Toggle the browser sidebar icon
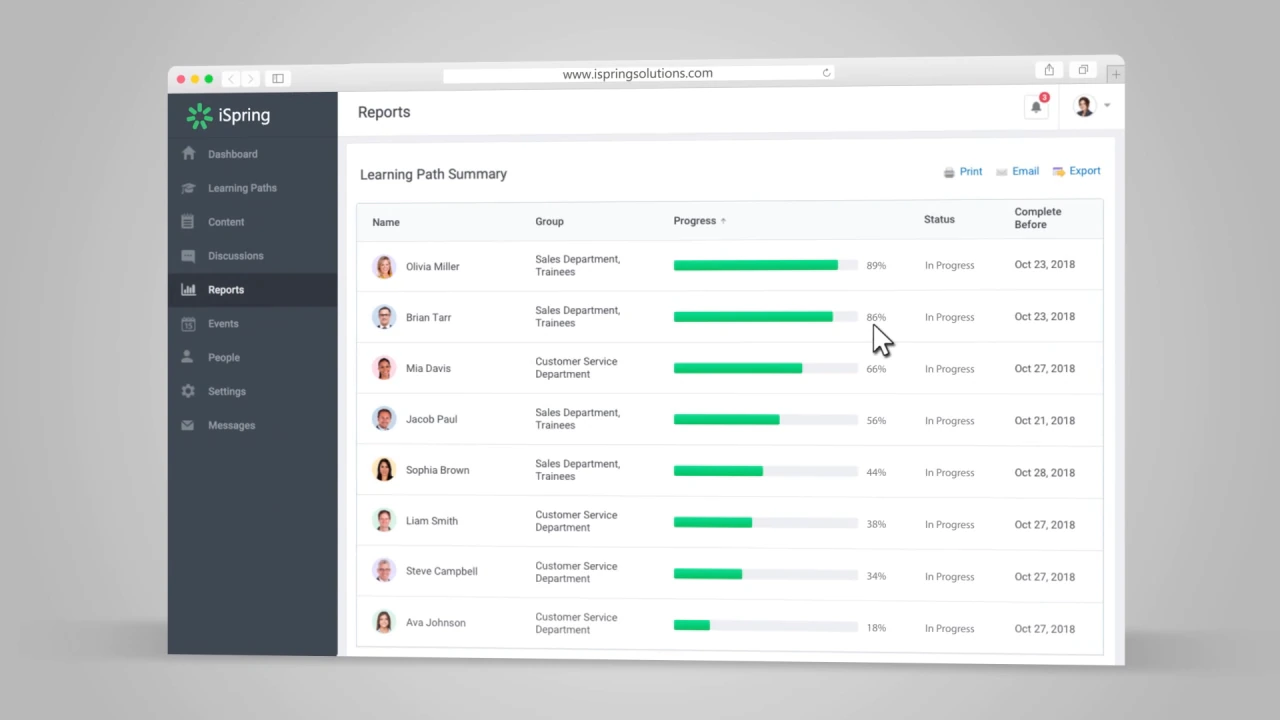1280x720 pixels. (278, 79)
